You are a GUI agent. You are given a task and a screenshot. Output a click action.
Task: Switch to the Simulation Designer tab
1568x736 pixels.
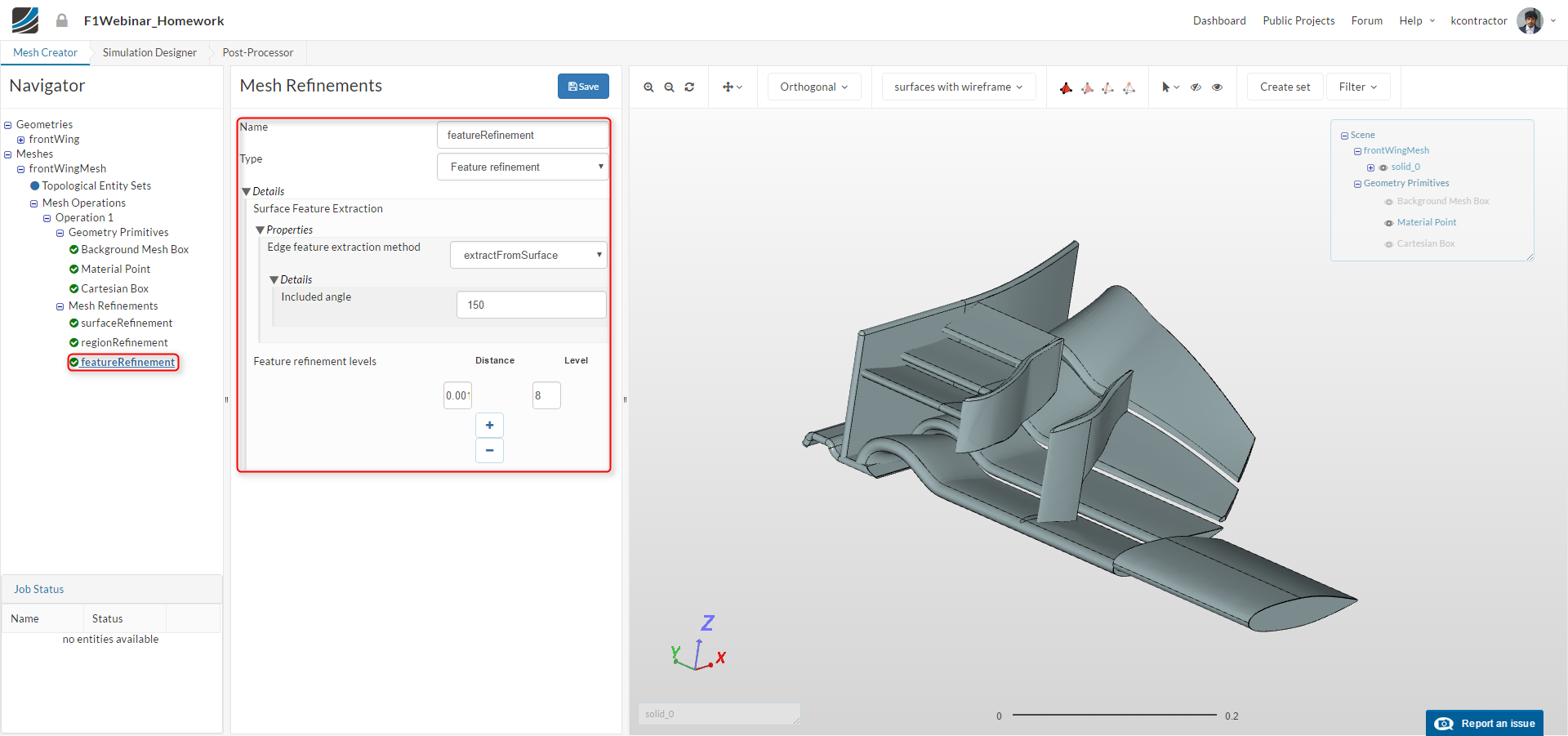149,52
